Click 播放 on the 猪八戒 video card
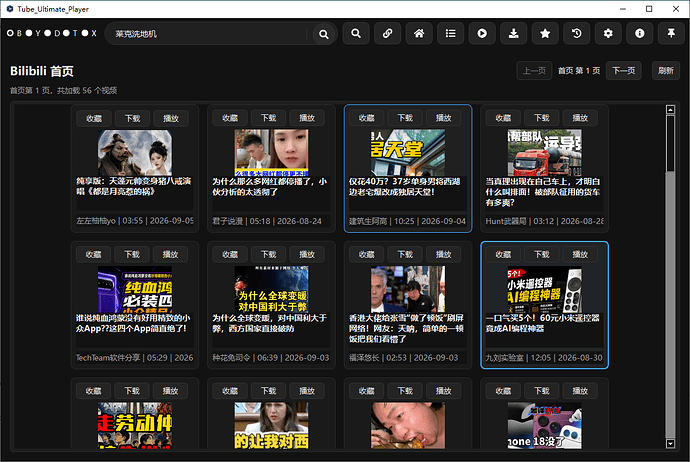This screenshot has height=462, width=690. [x=171, y=118]
